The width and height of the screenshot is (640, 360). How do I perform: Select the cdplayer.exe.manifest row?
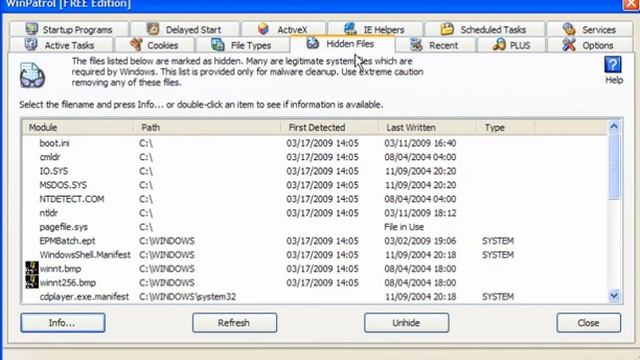coord(314,297)
